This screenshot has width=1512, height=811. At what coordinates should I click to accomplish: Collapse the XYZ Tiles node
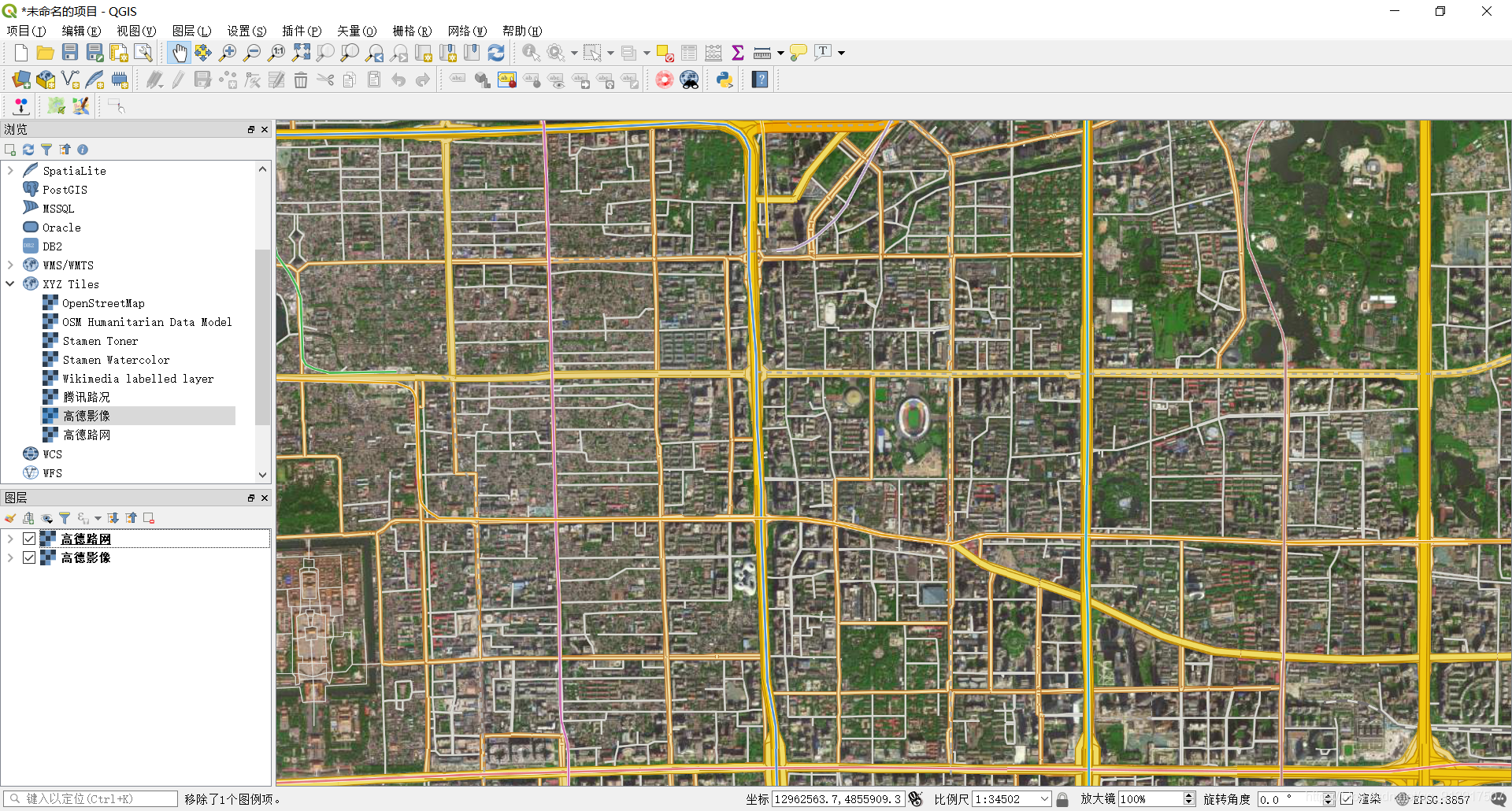point(10,283)
